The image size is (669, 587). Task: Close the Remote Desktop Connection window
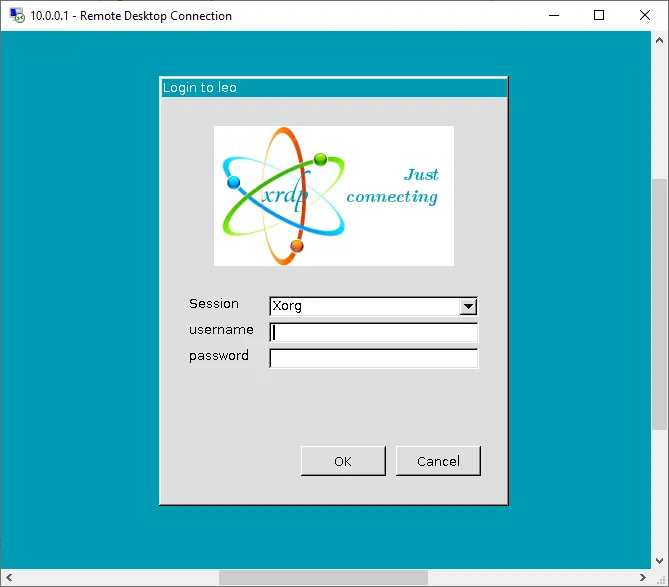point(645,16)
